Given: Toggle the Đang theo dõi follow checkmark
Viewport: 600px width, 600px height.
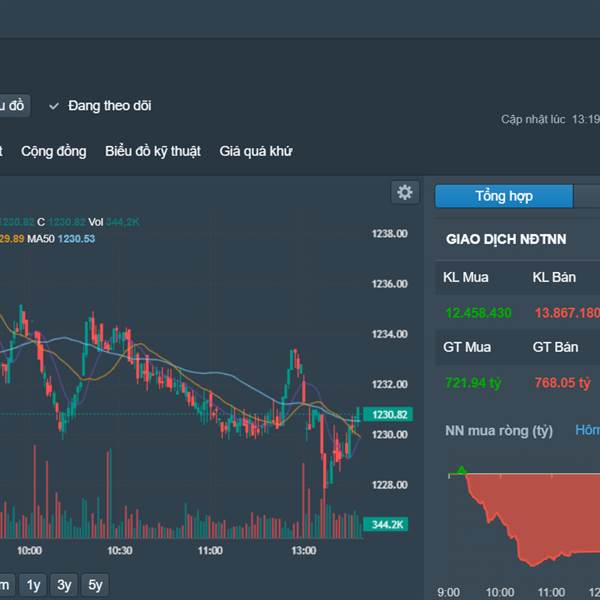Looking at the screenshot, I should (54, 106).
